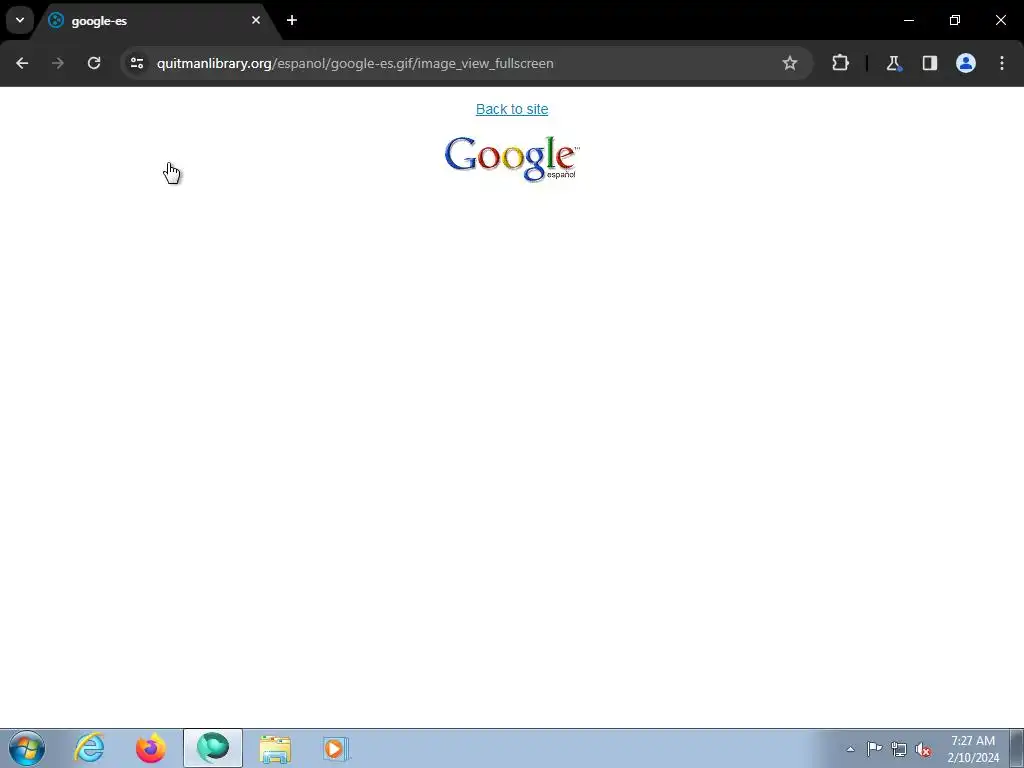Expand the tab search dropdown arrow
1024x768 pixels.
pos(20,20)
